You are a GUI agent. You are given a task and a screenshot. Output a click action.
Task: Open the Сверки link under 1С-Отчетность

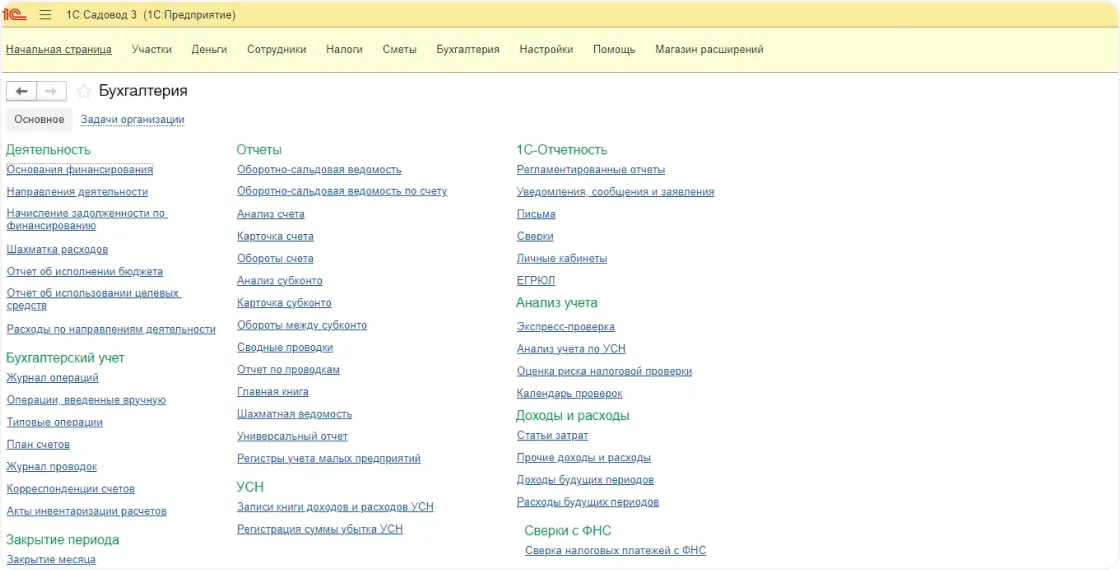tap(535, 236)
